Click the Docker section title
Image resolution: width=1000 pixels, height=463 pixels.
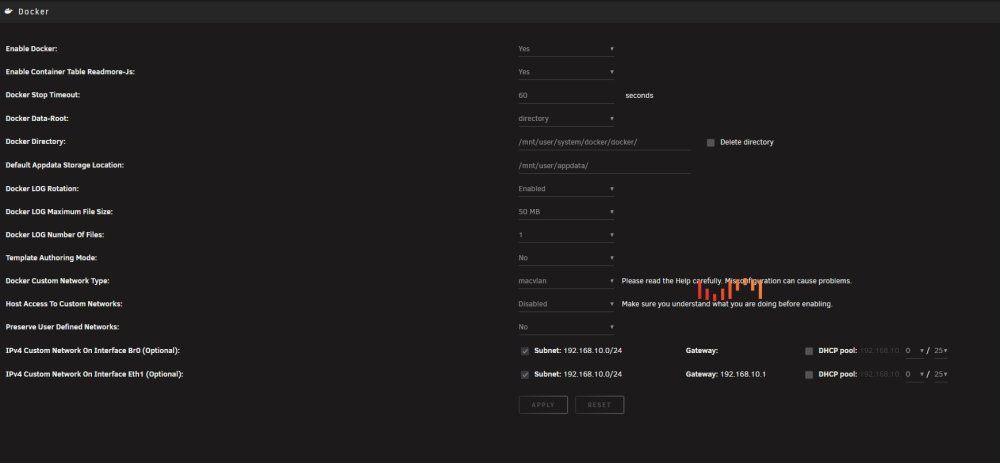(x=33, y=11)
